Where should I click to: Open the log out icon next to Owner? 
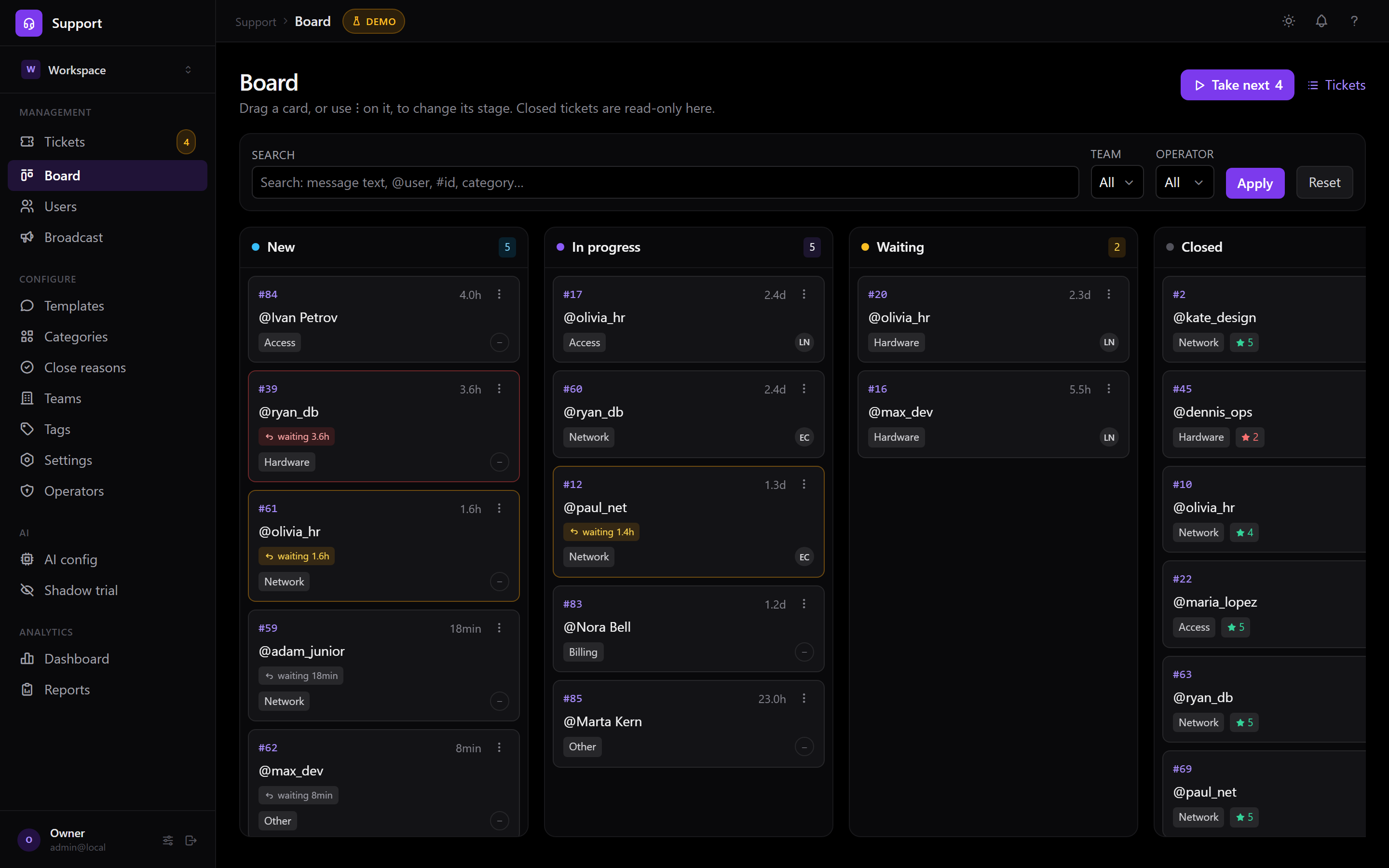[x=191, y=840]
